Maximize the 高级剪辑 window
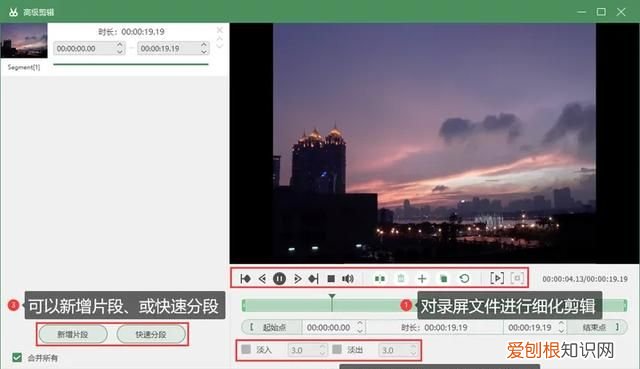 click(601, 12)
